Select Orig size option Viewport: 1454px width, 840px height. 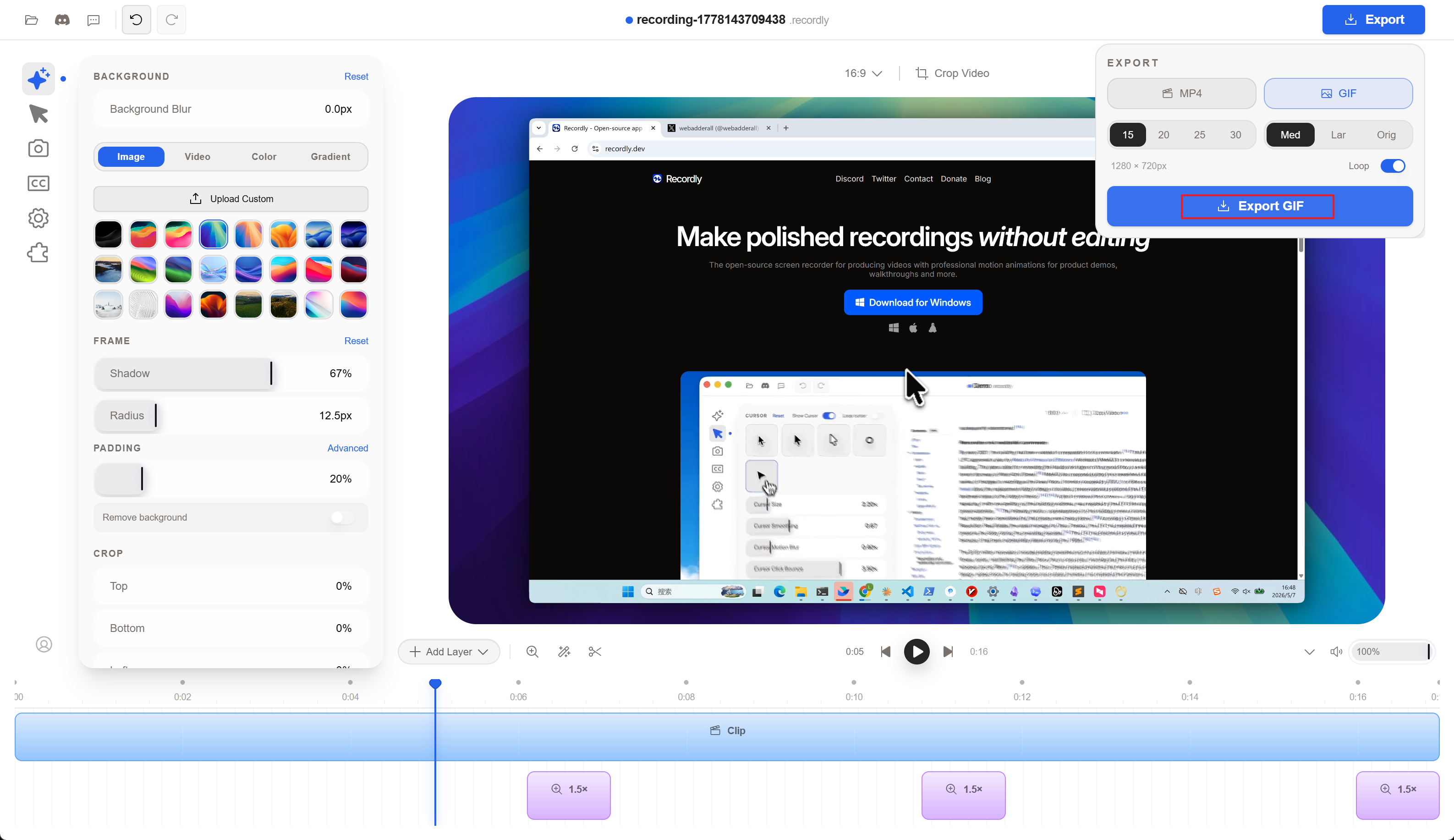click(x=1386, y=135)
